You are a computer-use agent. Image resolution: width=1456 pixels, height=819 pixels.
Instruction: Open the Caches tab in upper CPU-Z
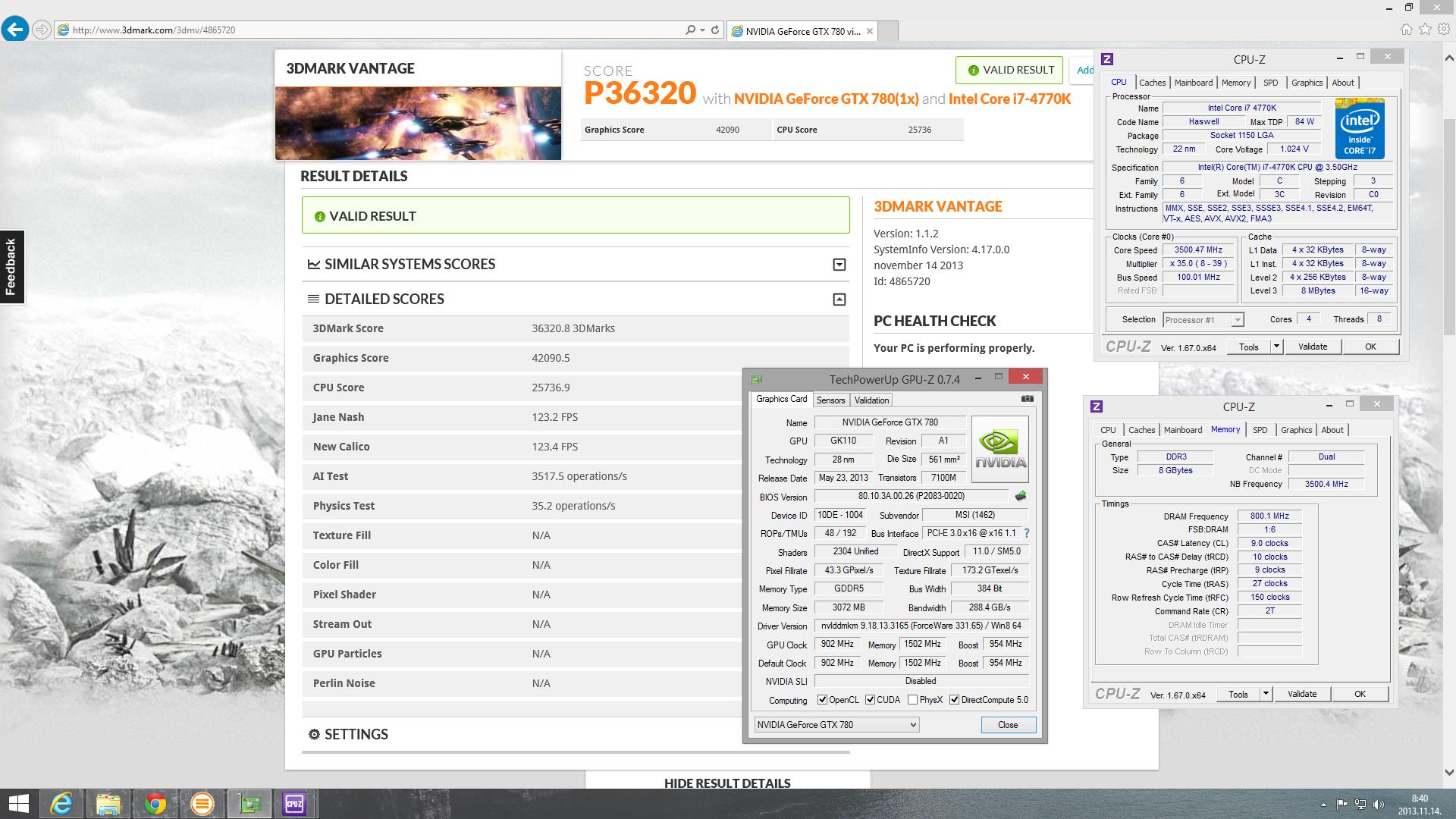click(1153, 83)
